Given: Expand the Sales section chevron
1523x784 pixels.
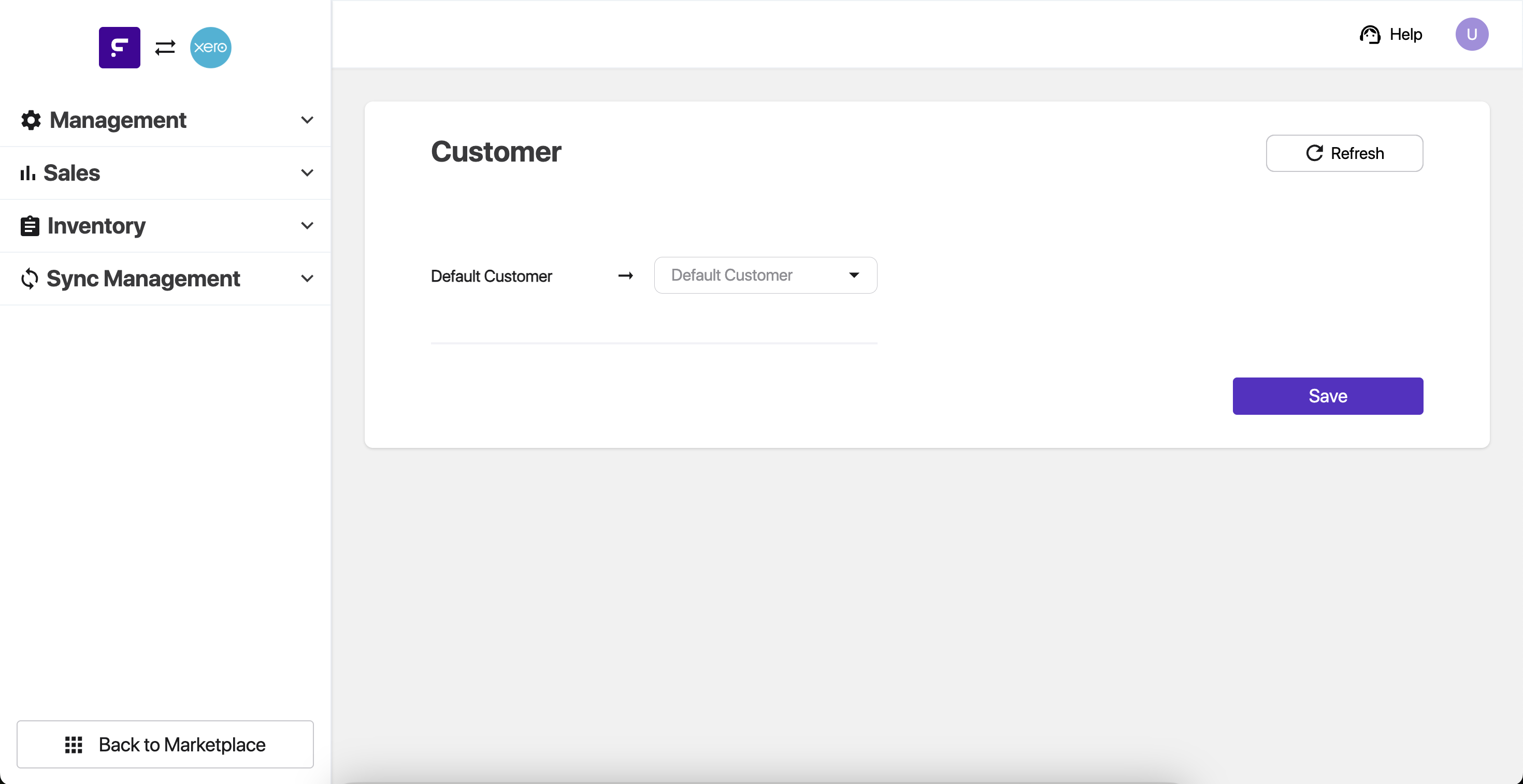Looking at the screenshot, I should 307,172.
